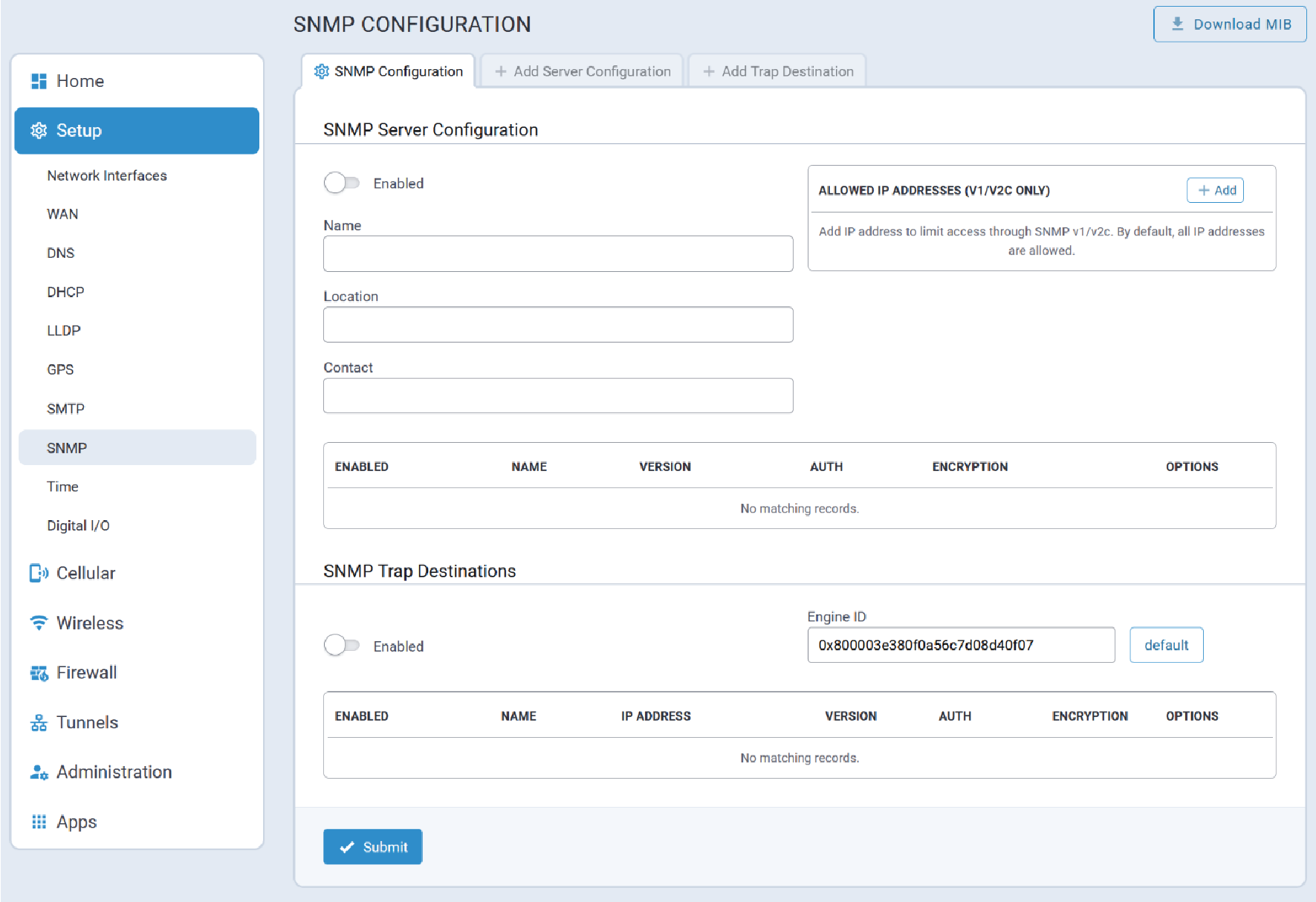Reset Engine ID with default button
1316x902 pixels.
coord(1166,645)
